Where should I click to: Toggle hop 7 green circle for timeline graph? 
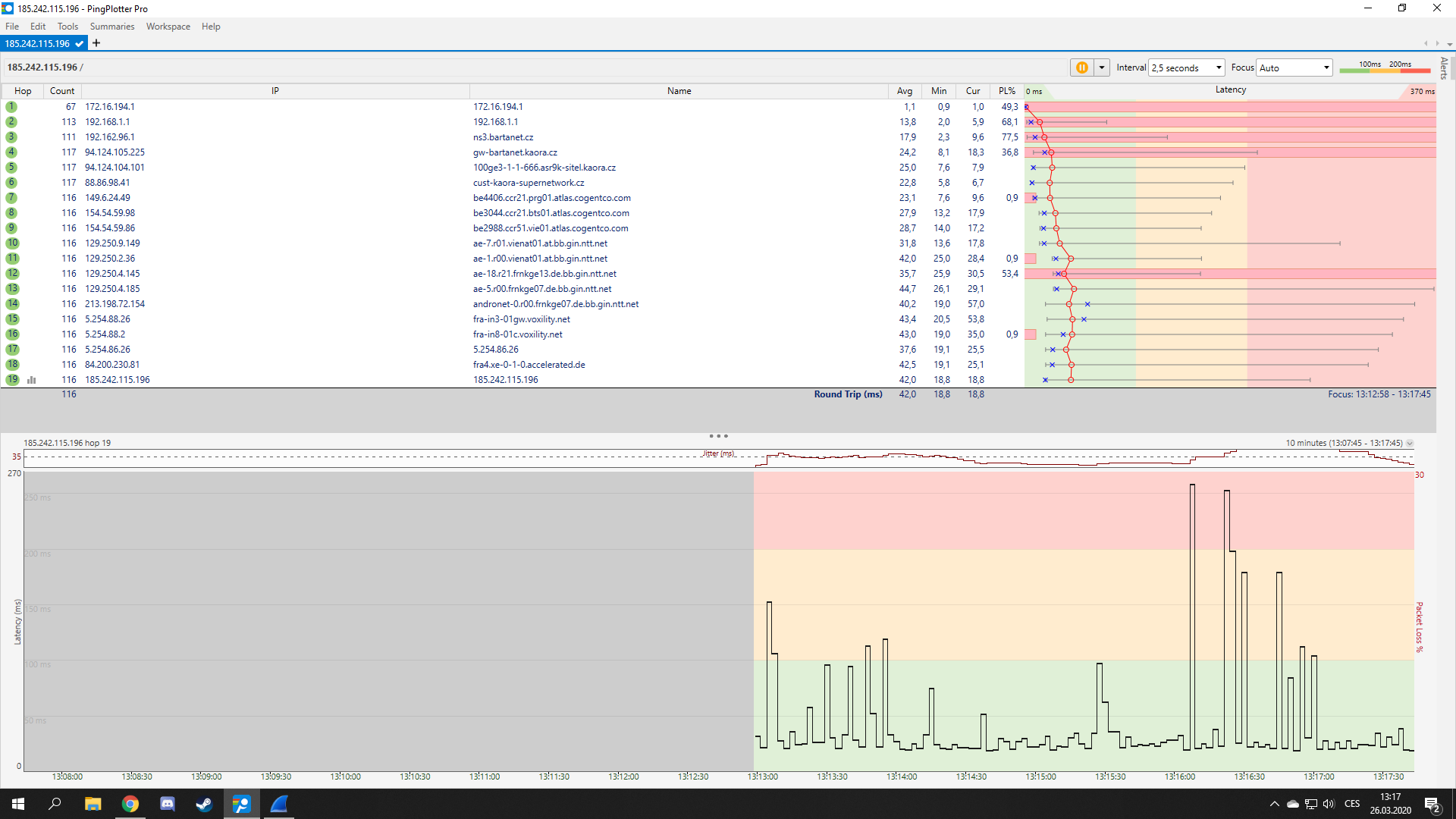pos(11,198)
